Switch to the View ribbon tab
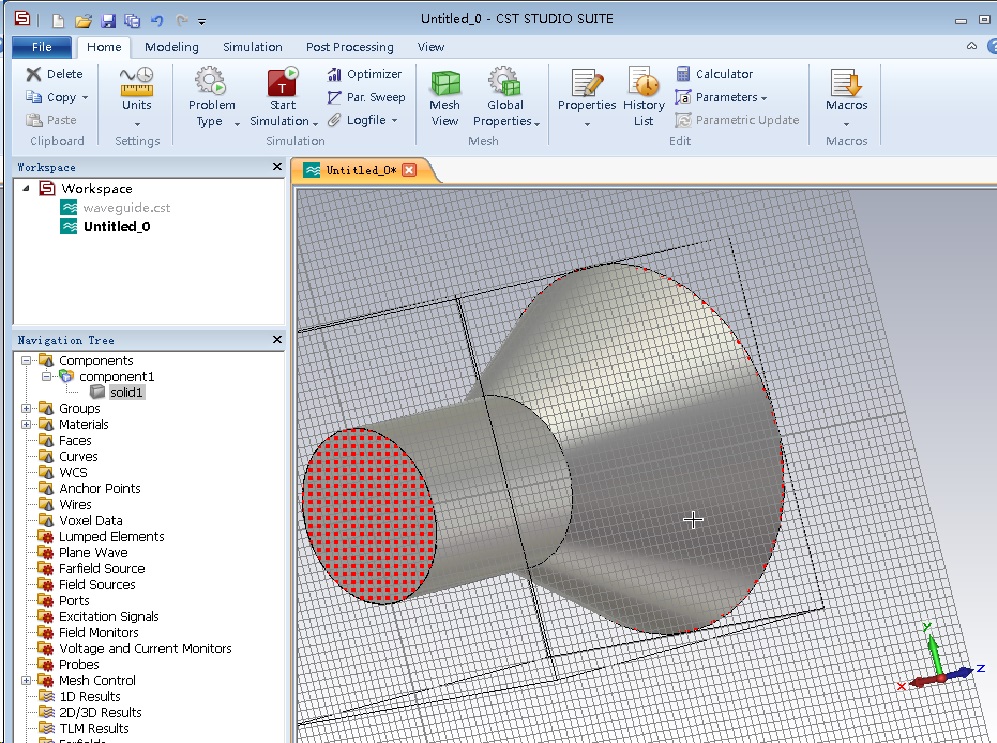The image size is (997, 743). coord(430,47)
